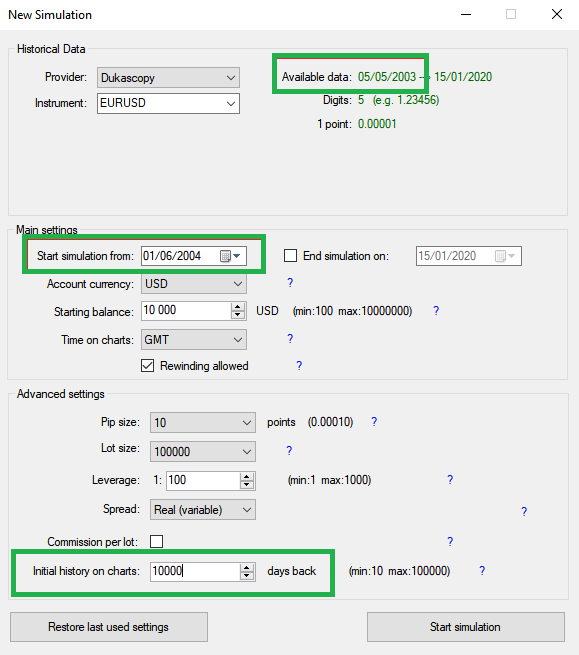579x655 pixels.
Task: Expand the Lot size dropdown
Action: point(203,452)
